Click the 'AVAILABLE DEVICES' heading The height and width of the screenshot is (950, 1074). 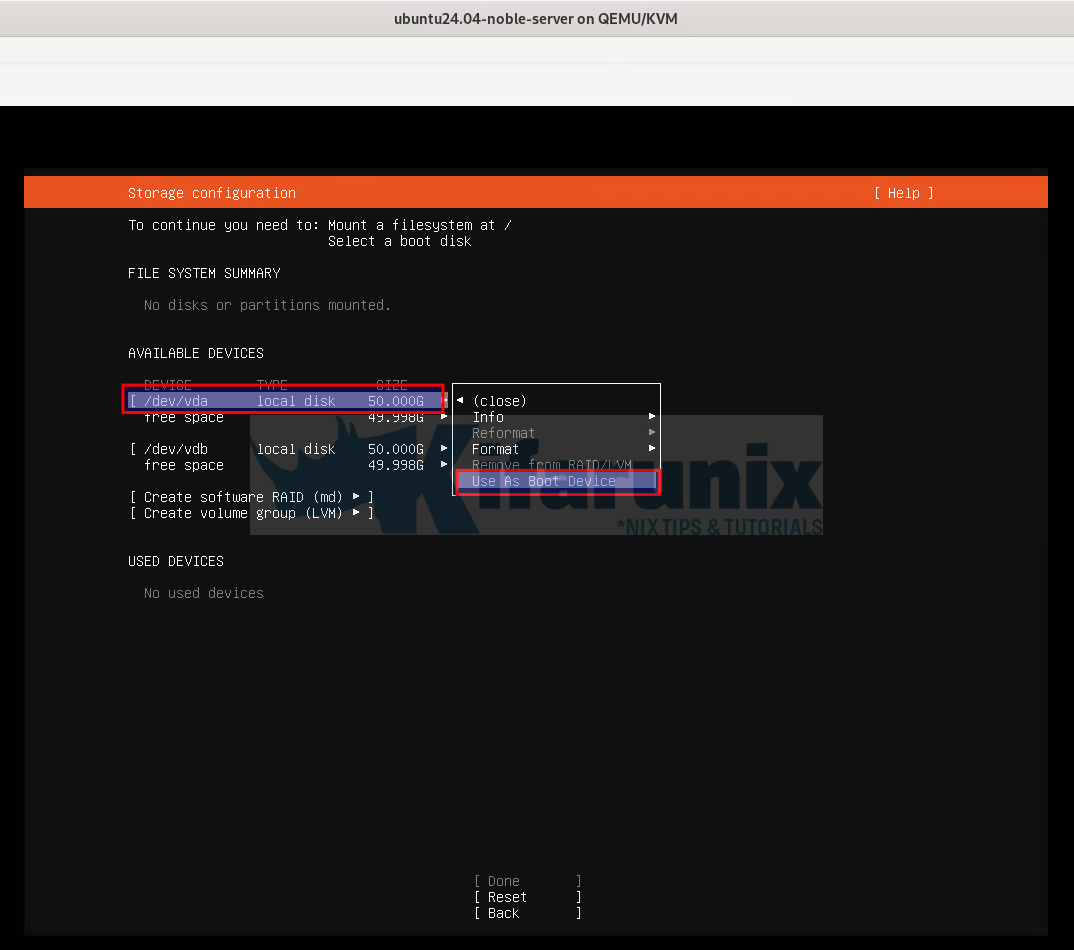point(196,353)
